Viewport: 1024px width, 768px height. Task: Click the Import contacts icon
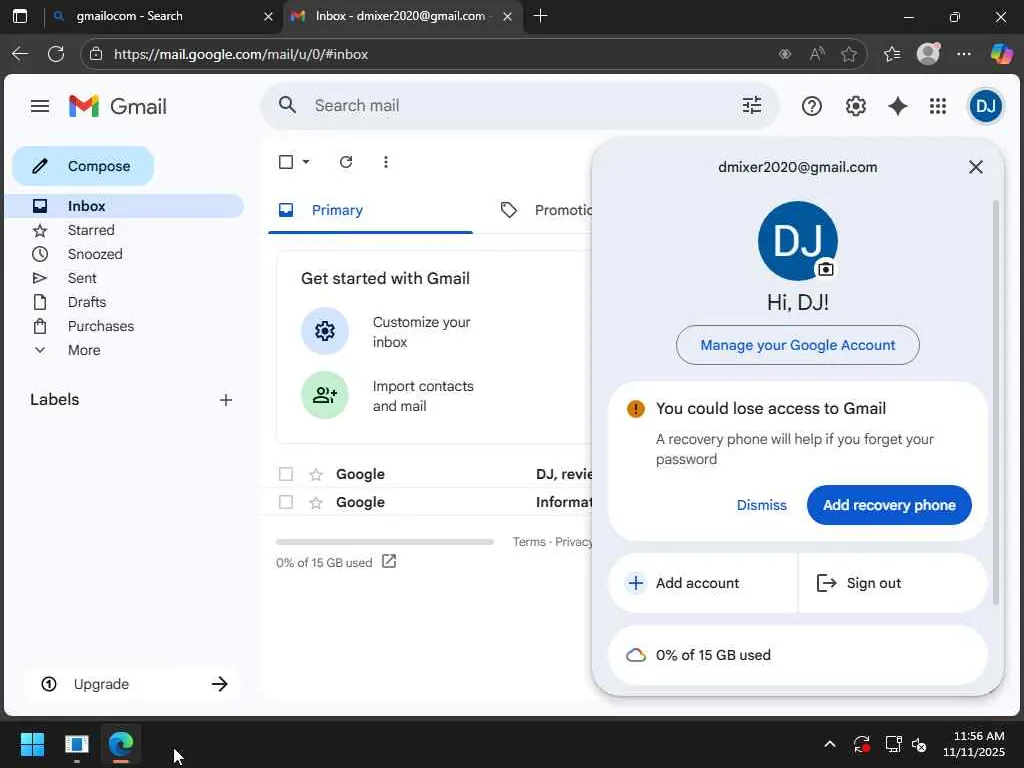pyautogui.click(x=325, y=395)
